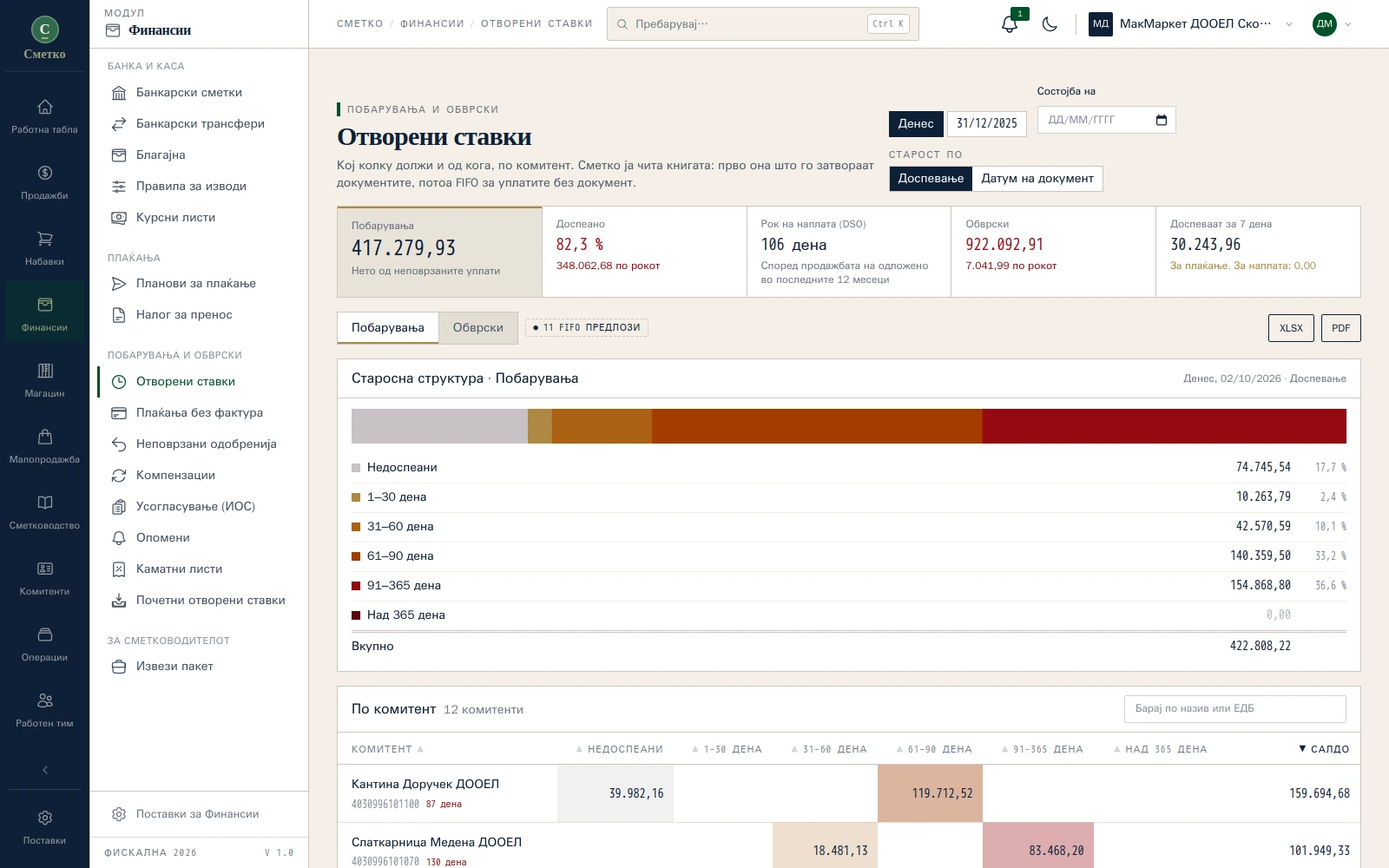Select Доспевање aging option

(x=931, y=179)
